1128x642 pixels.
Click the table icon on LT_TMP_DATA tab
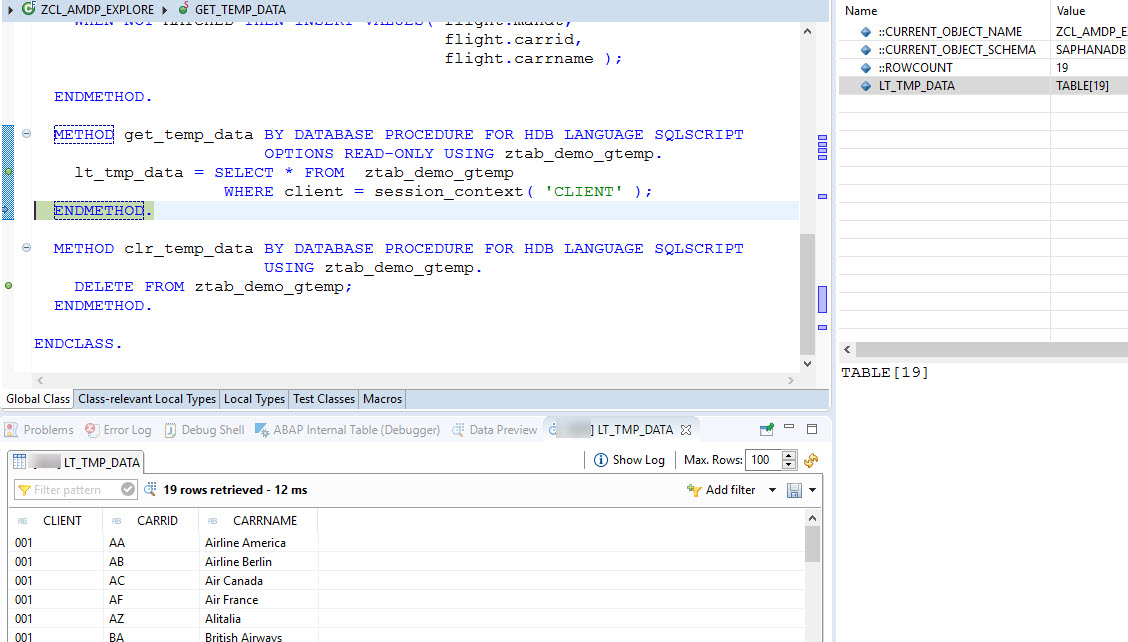pos(19,463)
